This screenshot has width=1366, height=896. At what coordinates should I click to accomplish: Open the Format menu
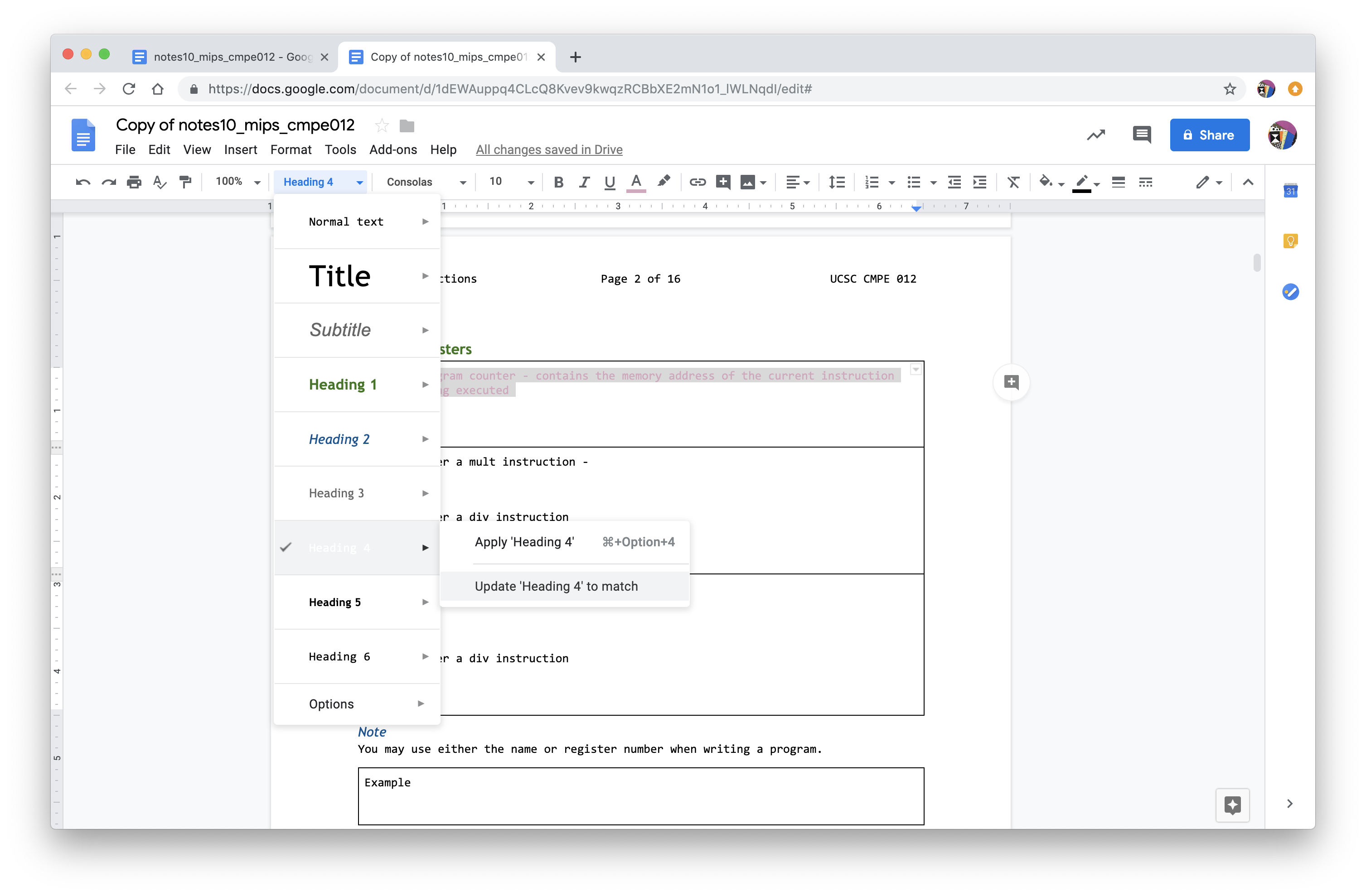[x=291, y=150]
